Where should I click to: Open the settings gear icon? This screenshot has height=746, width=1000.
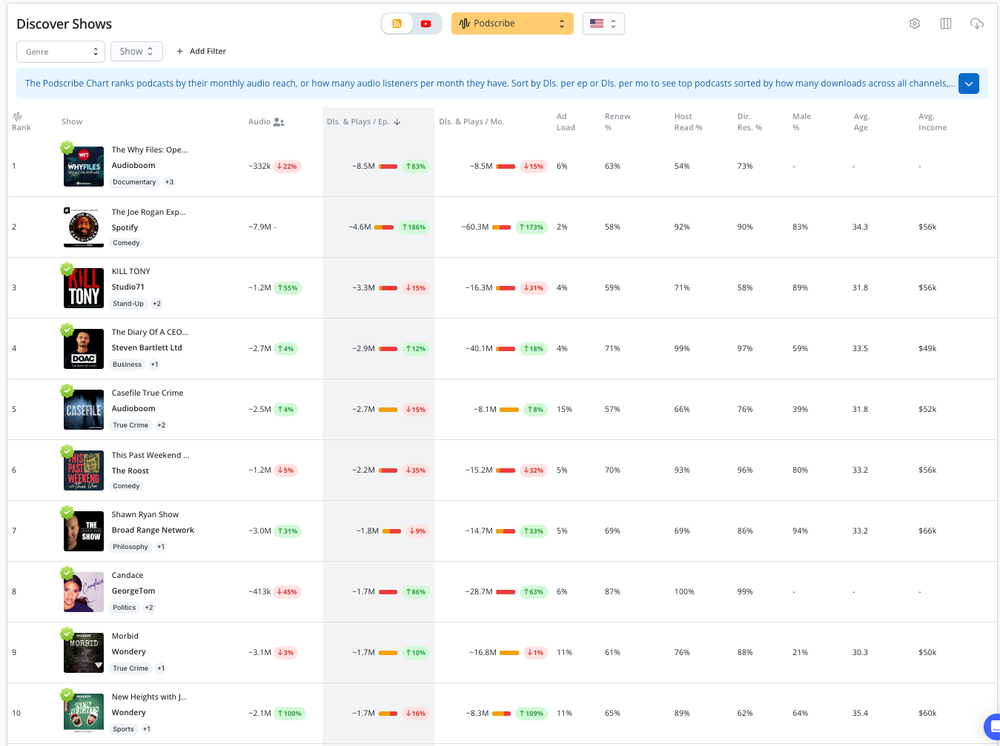915,24
